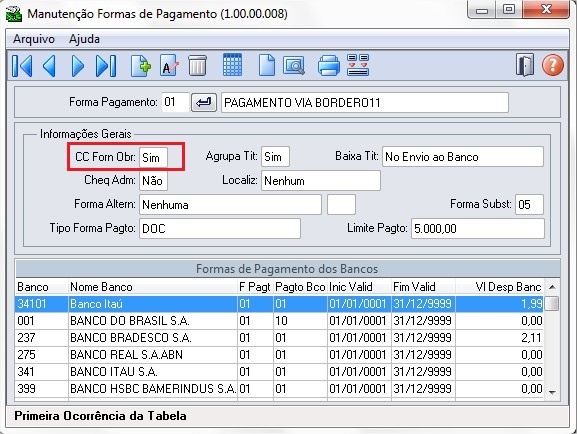Open the search magnifier icon
The height and width of the screenshot is (434, 577).
pyautogui.click(x=294, y=66)
